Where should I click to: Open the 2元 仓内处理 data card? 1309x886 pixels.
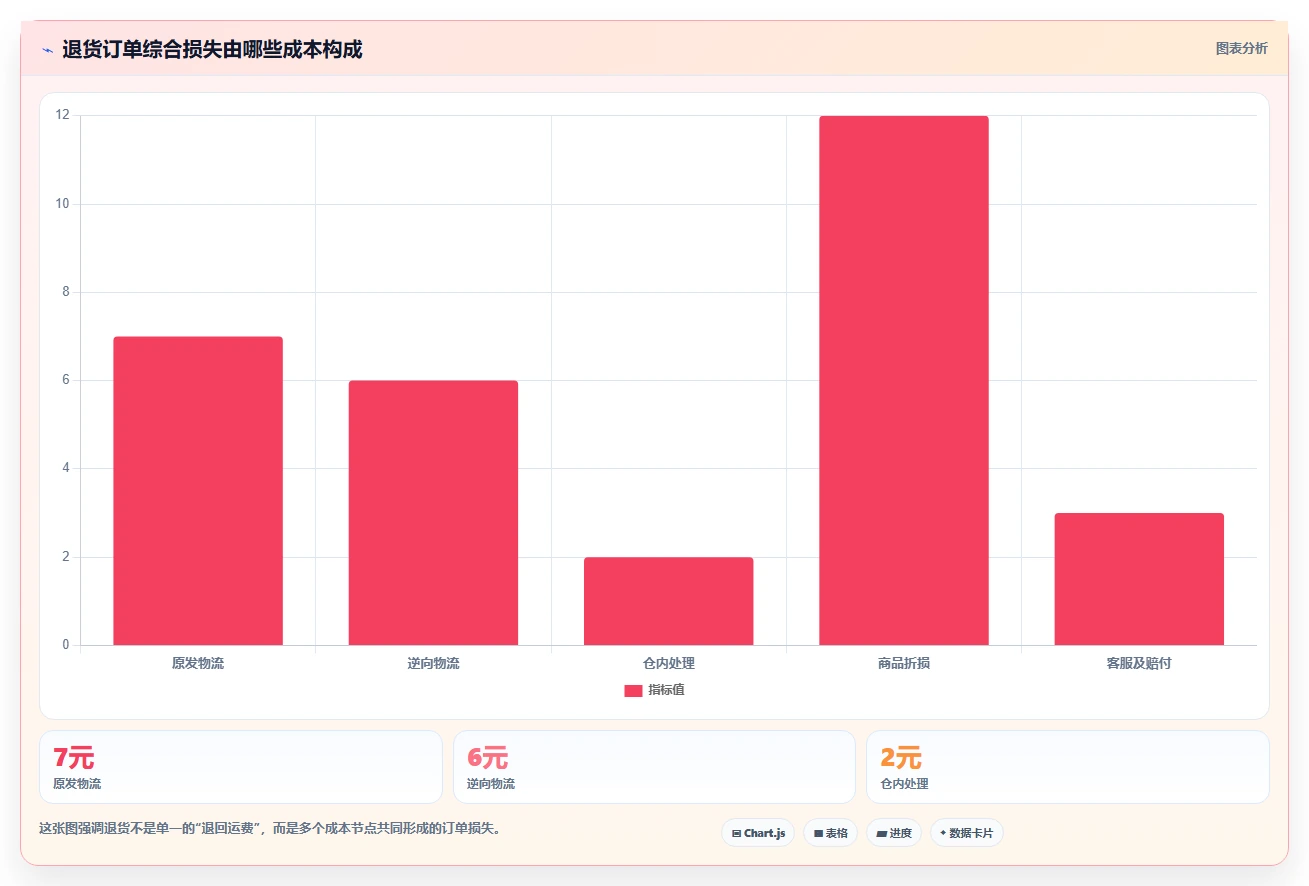pyautogui.click(x=1068, y=767)
